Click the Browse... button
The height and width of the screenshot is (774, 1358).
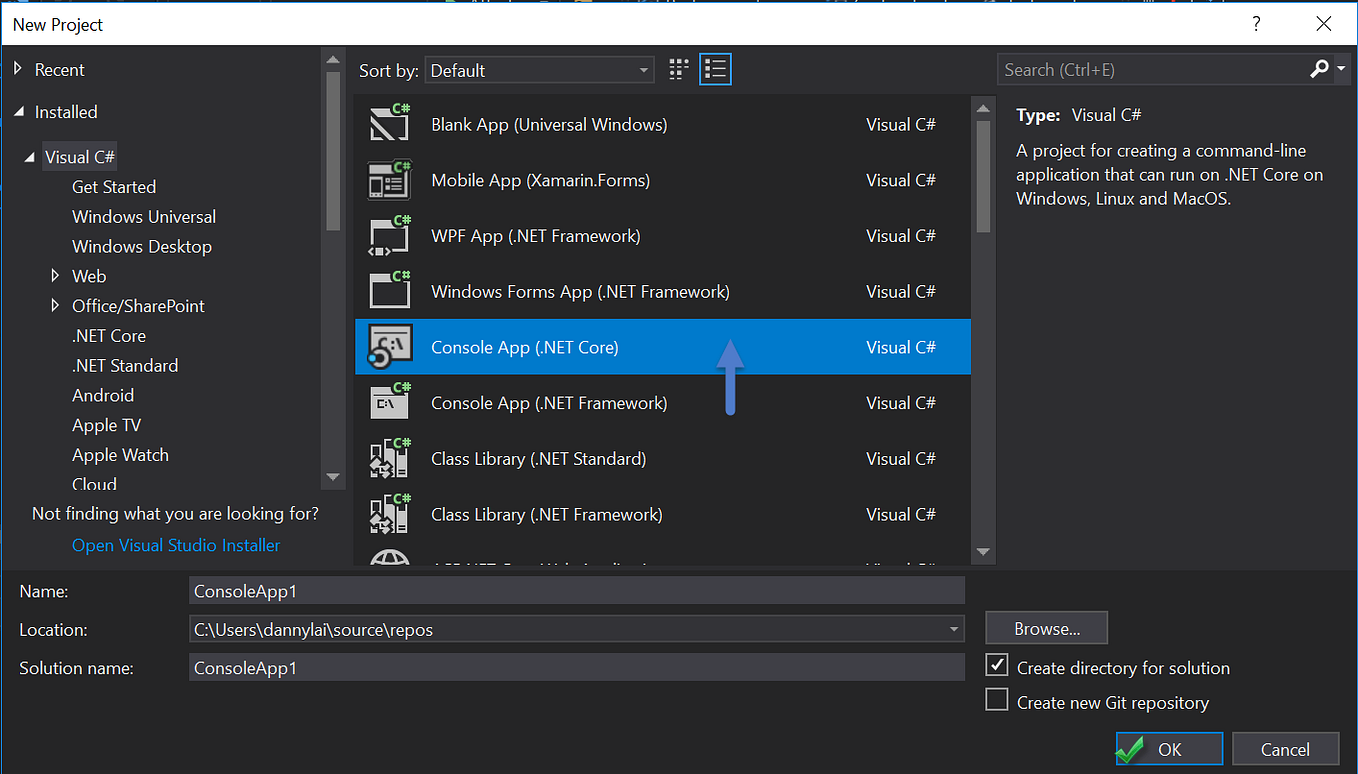pos(1046,628)
